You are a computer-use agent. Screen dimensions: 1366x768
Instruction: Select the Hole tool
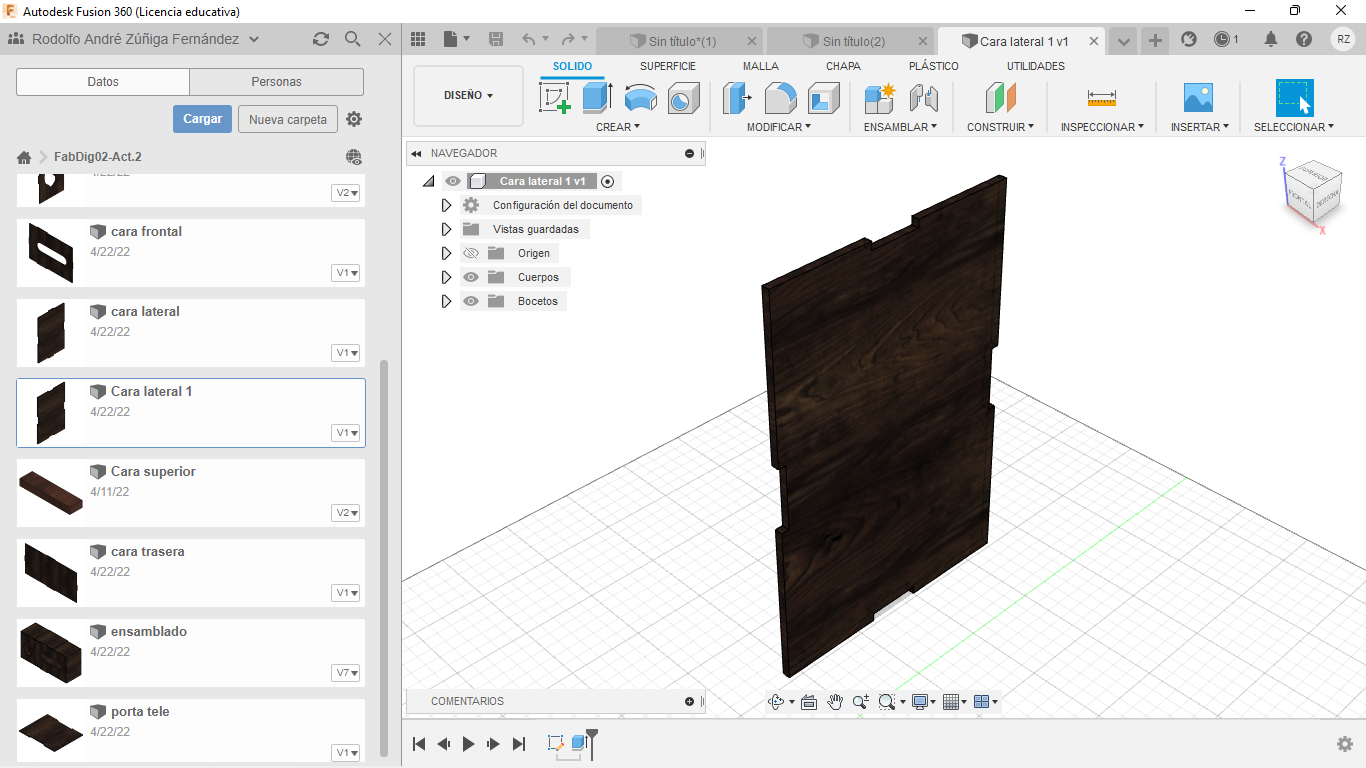[x=683, y=98]
